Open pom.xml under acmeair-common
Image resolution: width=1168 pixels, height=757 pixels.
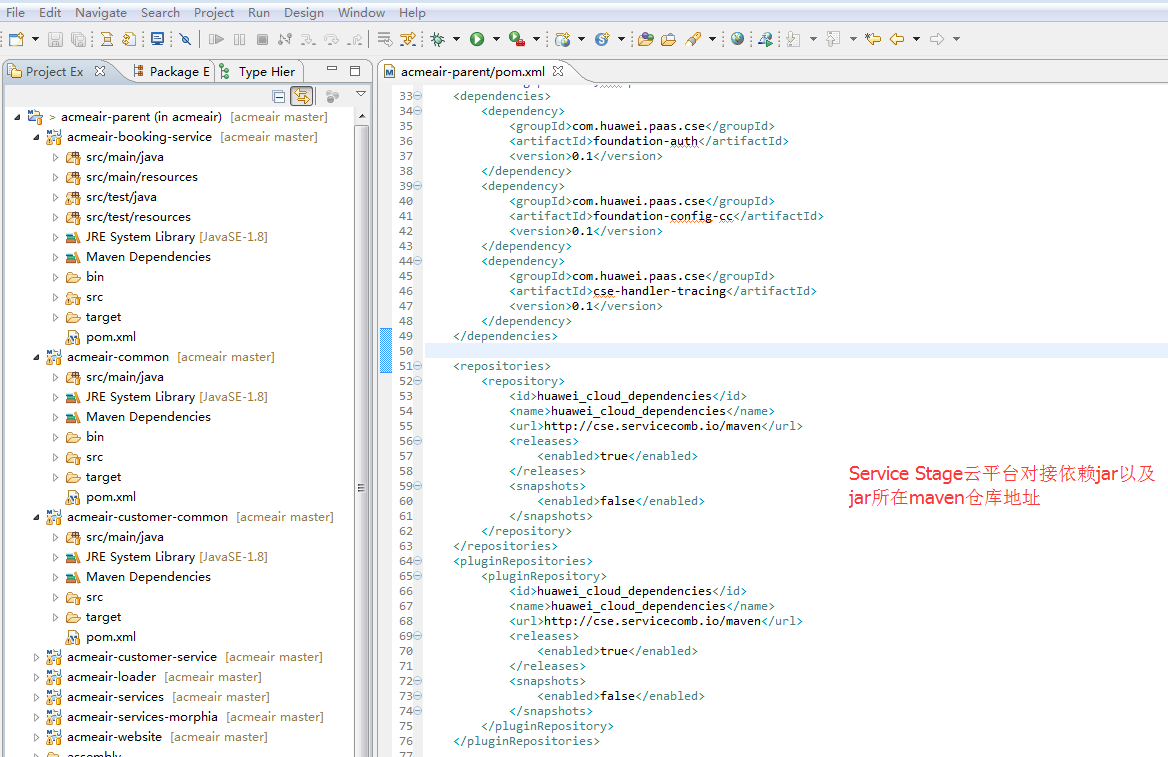(110, 497)
